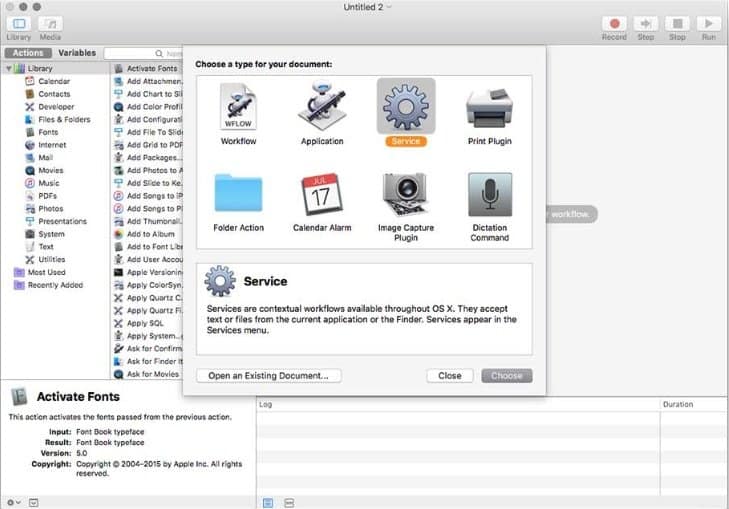Click the Log column header
The width and height of the screenshot is (729, 509).
pos(458,404)
